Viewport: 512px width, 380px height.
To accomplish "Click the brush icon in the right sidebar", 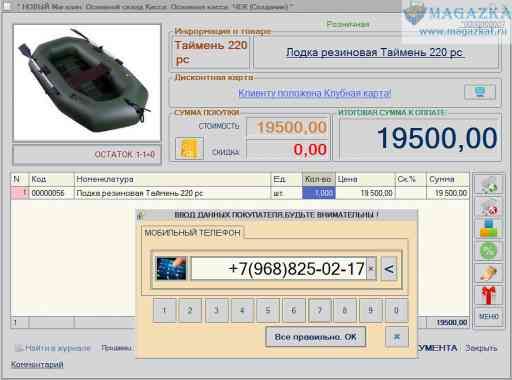I will pyautogui.click(x=489, y=273).
